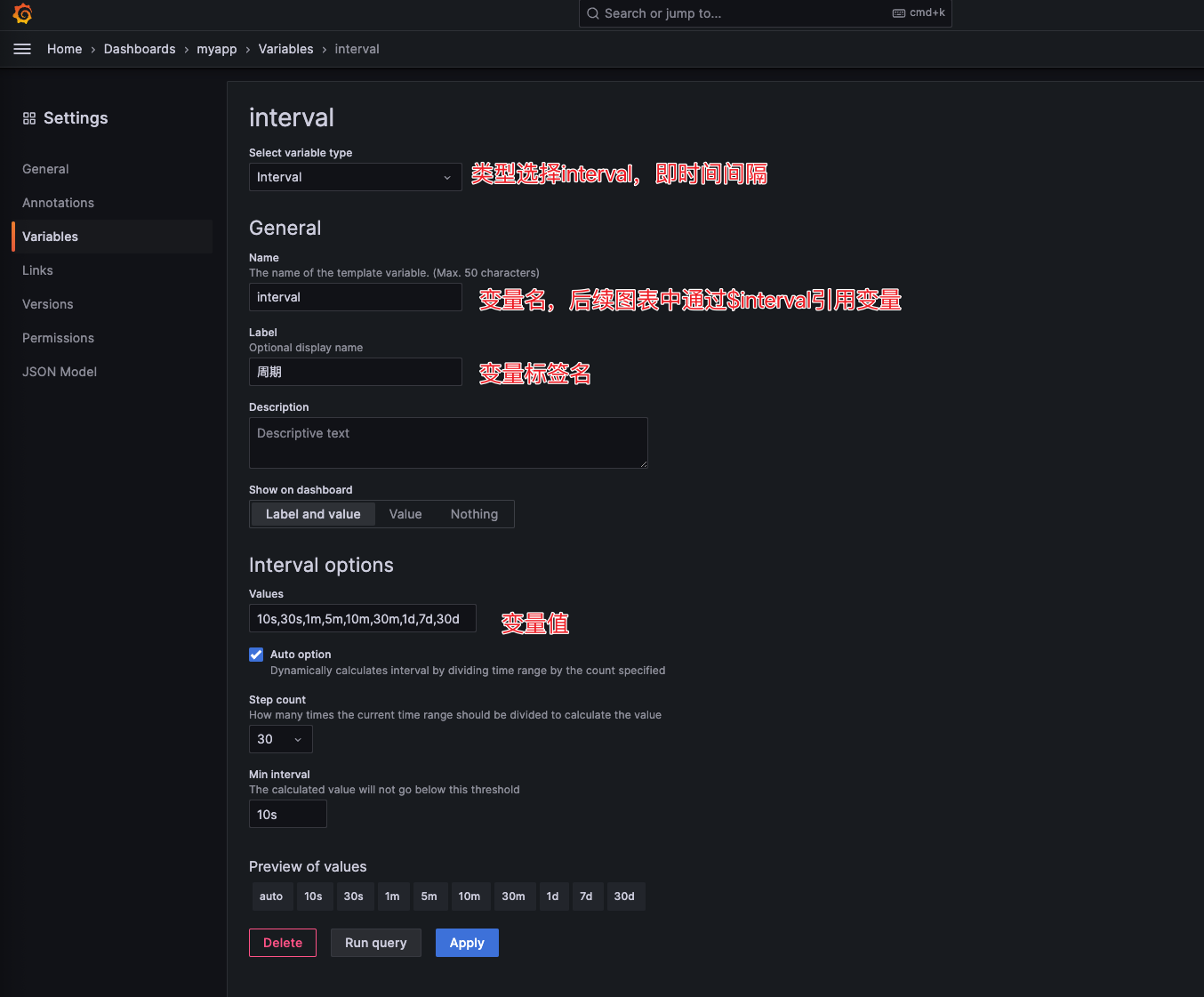Select the Value display option
The image size is (1204, 997).
click(x=405, y=514)
